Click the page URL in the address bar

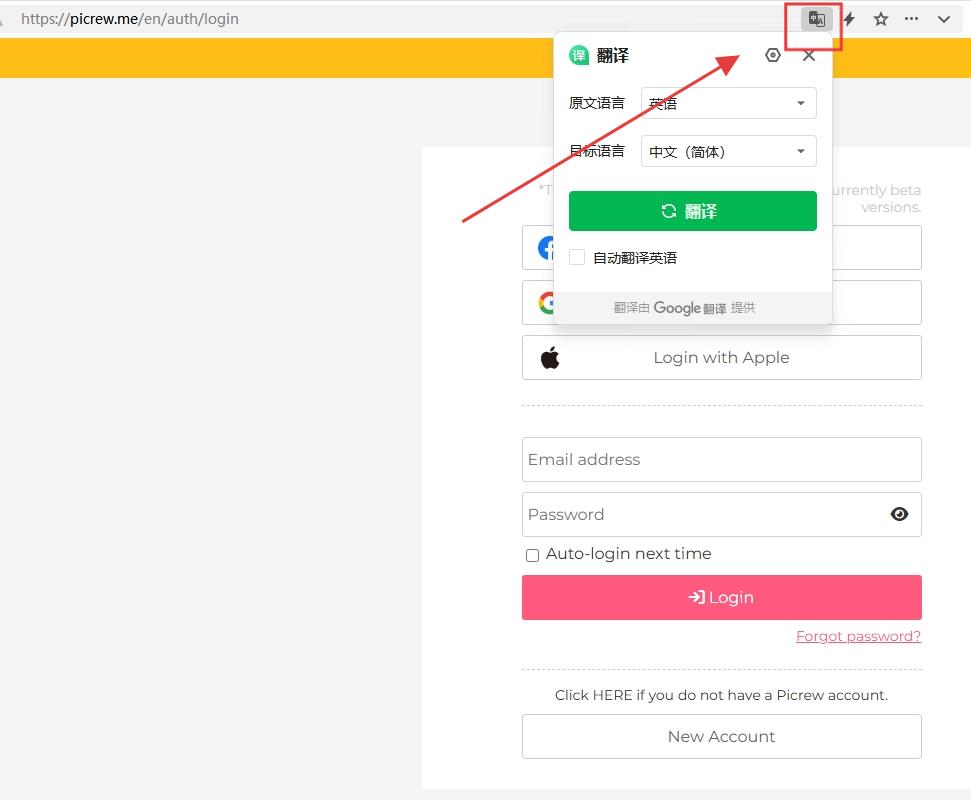click(130, 19)
